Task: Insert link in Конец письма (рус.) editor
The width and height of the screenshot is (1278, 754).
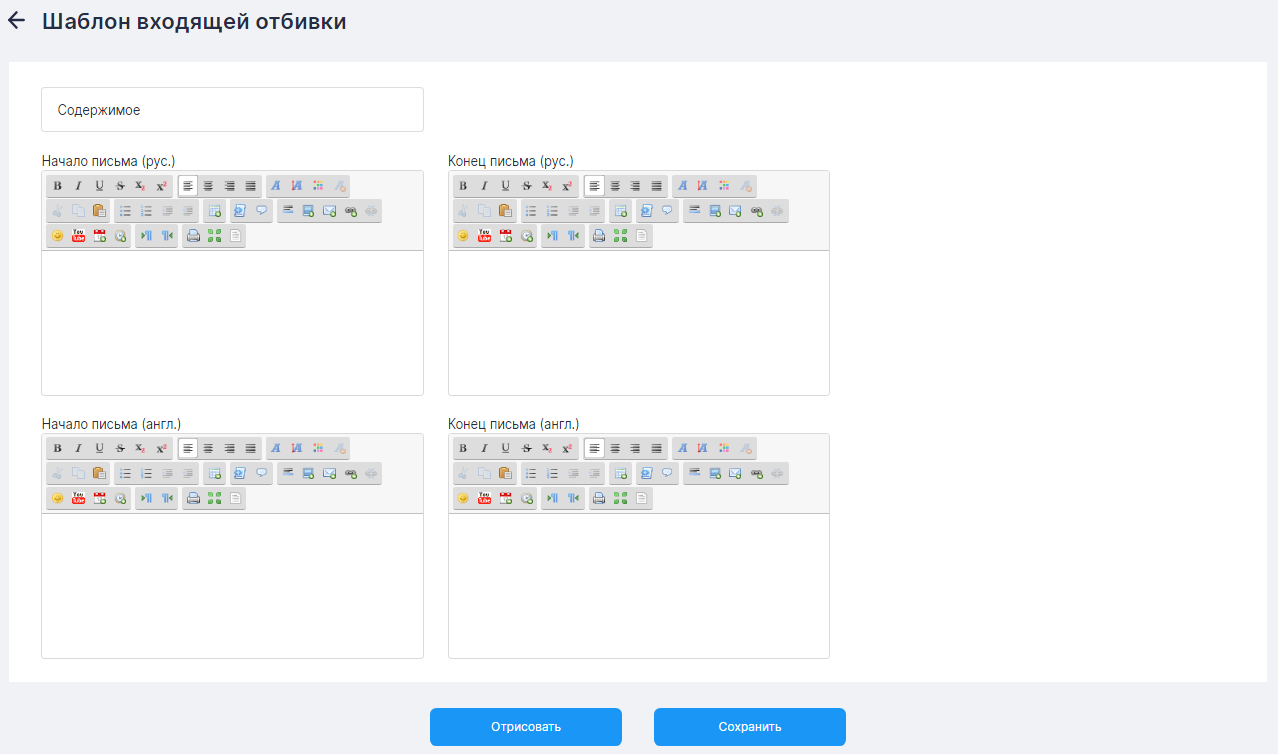Action: click(x=757, y=211)
